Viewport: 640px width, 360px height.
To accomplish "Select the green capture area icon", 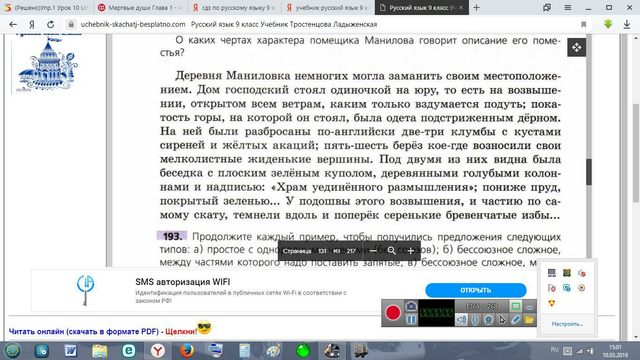I will click(x=516, y=306).
